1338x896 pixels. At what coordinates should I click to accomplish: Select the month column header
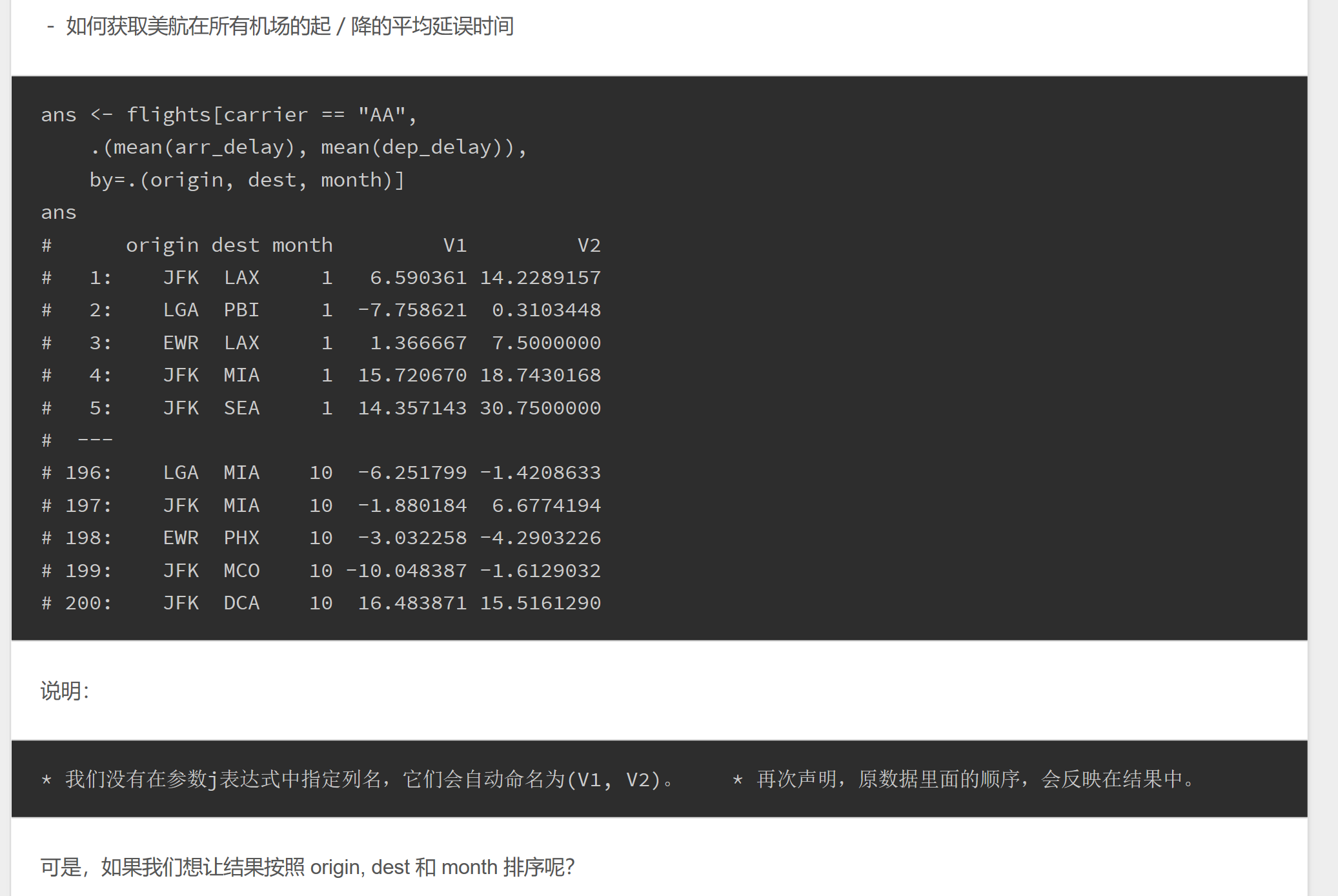click(x=302, y=245)
